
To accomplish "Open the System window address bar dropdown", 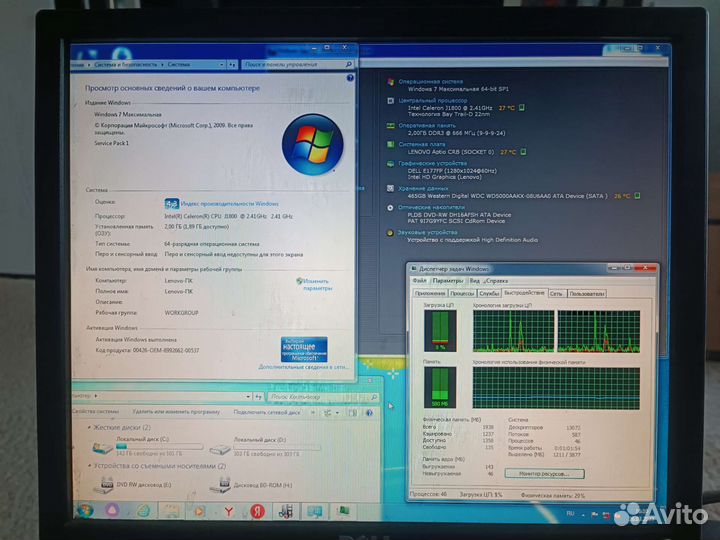I will coord(221,65).
